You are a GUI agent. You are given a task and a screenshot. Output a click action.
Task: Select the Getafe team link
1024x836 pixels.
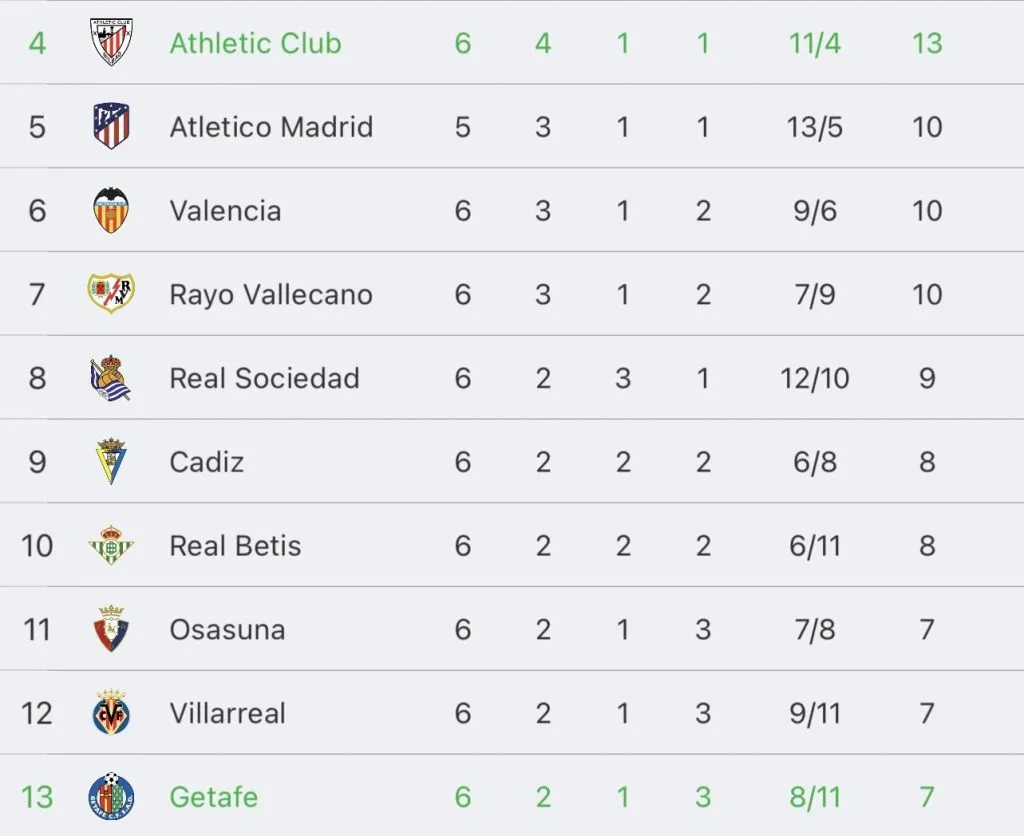[213, 797]
